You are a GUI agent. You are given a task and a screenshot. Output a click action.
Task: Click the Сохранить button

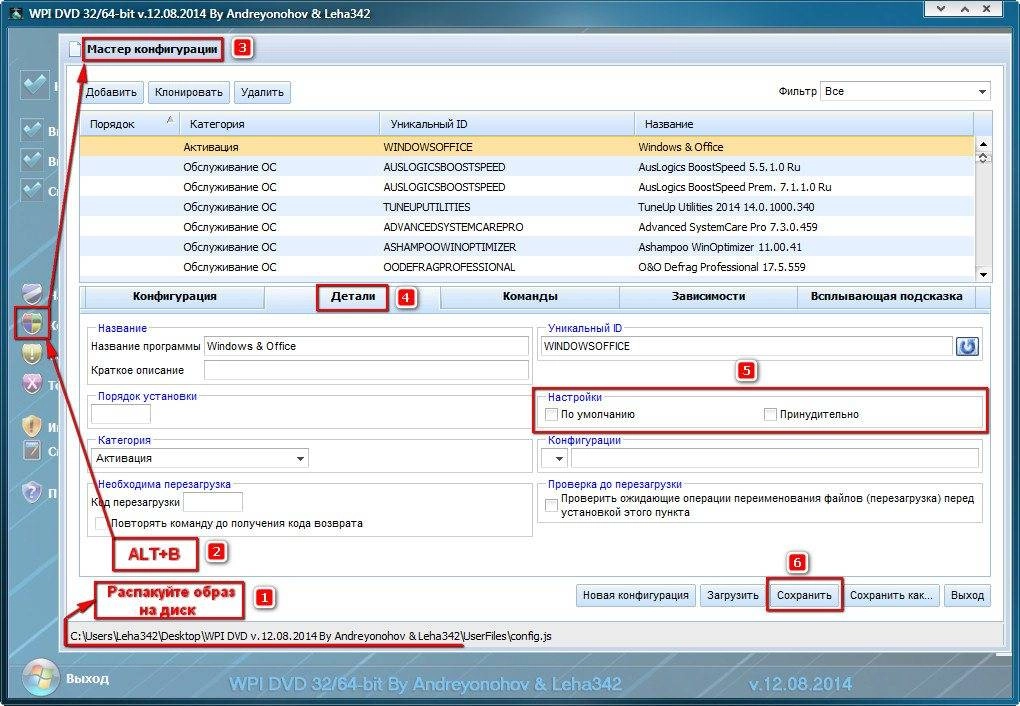coord(804,595)
